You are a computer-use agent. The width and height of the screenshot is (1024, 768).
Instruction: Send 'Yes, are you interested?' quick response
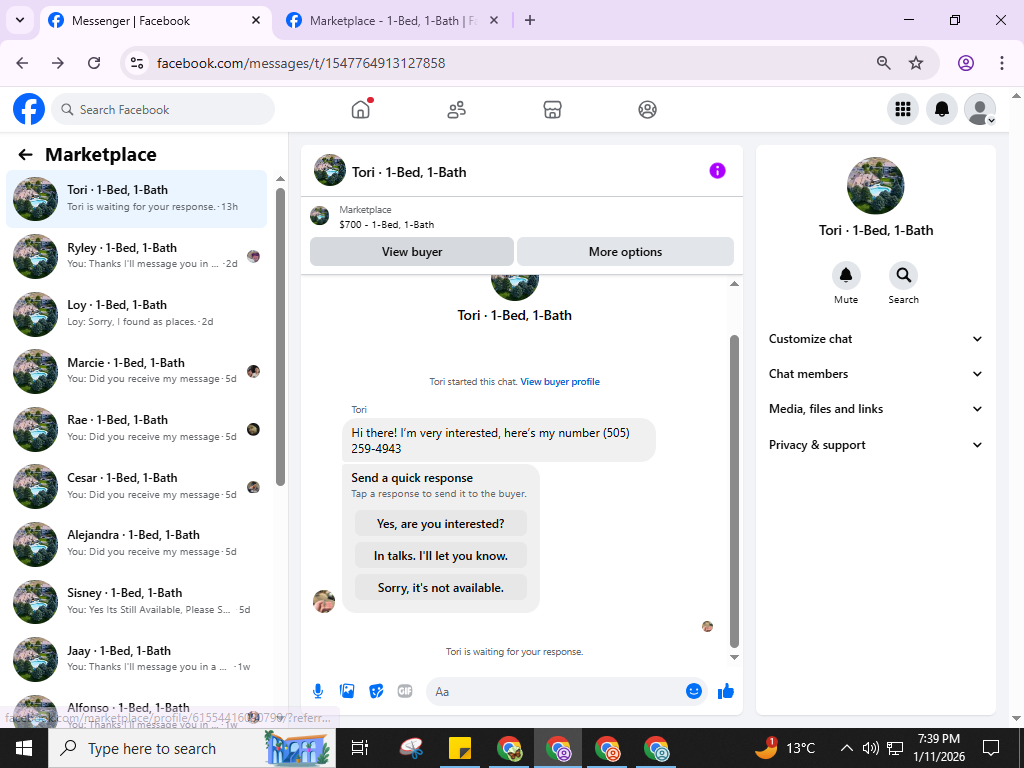pos(441,524)
